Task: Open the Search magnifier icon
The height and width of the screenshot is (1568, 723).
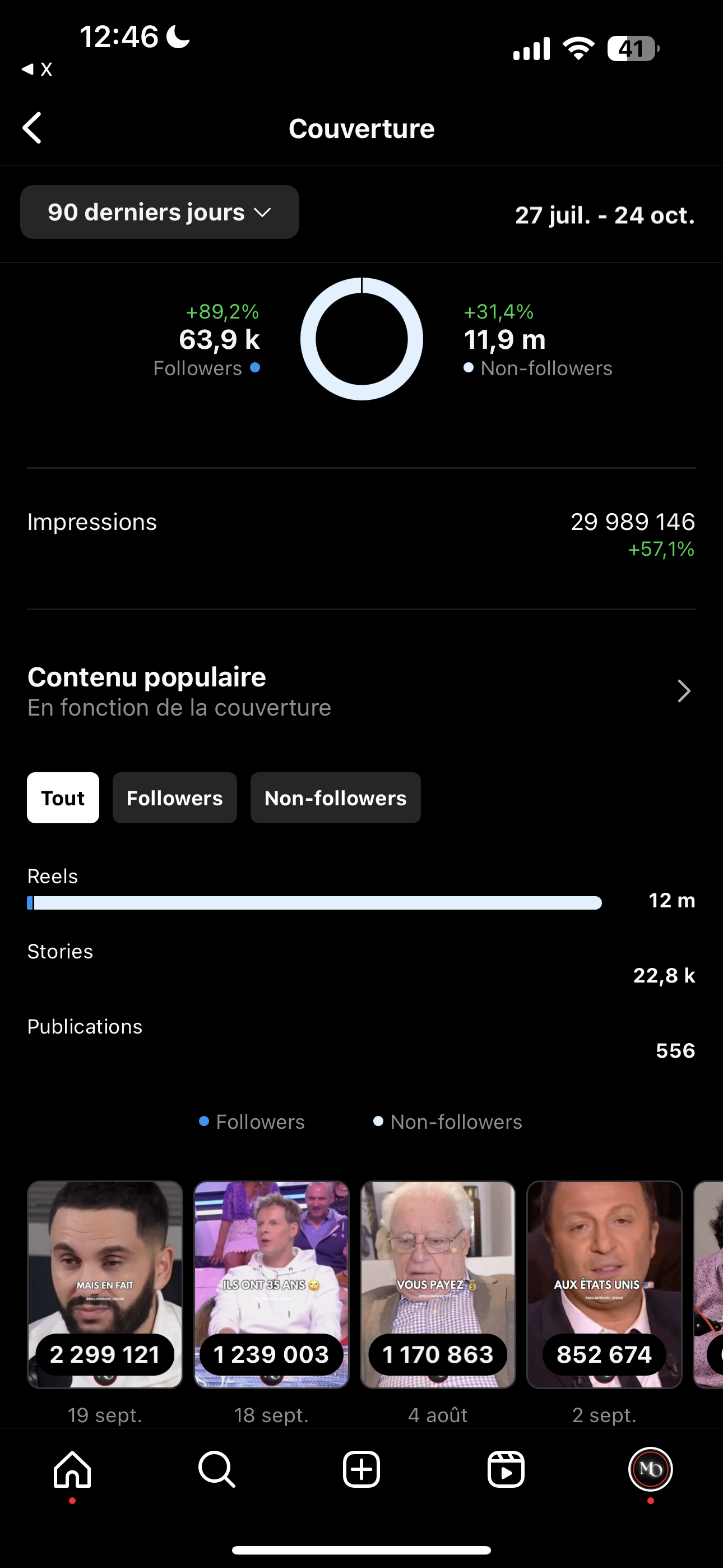Action: click(x=217, y=1469)
